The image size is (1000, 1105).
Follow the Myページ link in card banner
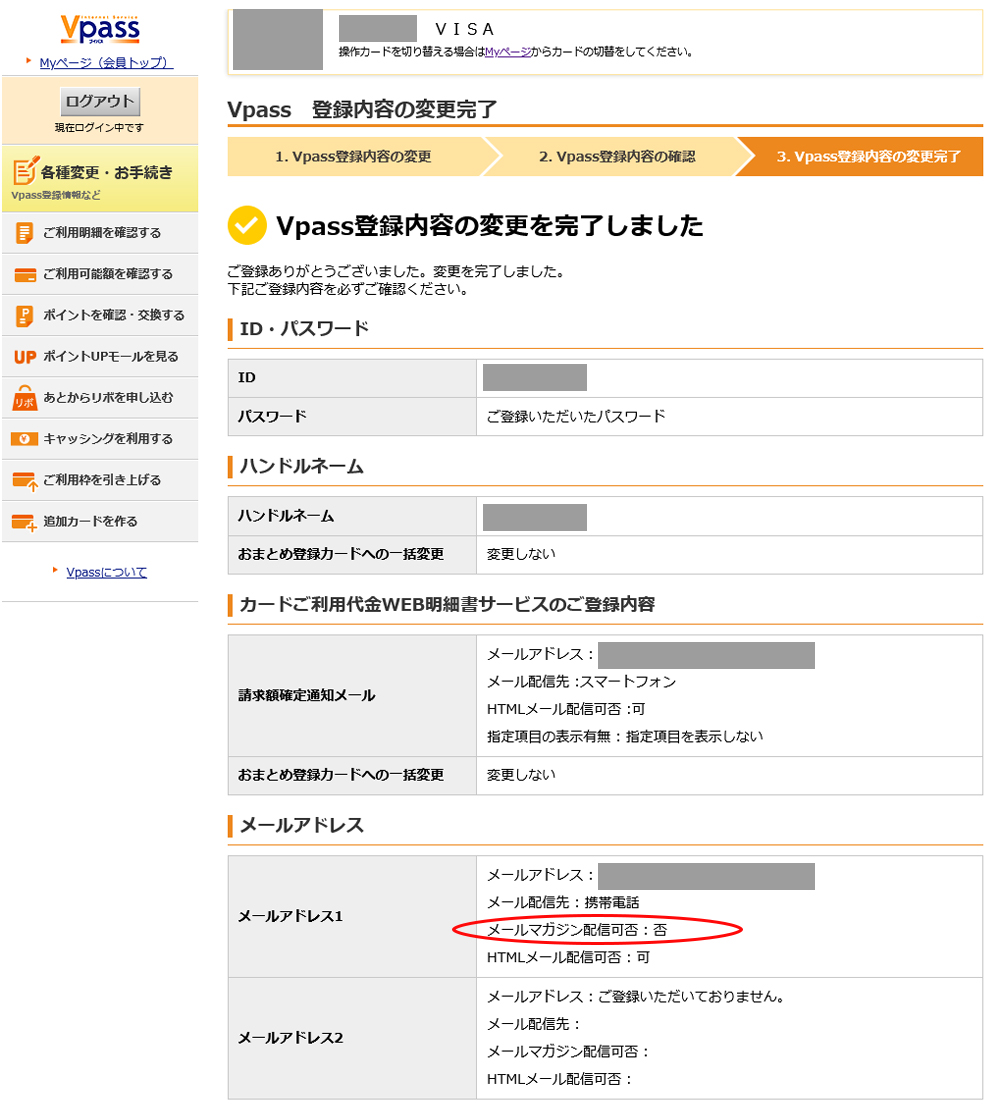coord(507,51)
